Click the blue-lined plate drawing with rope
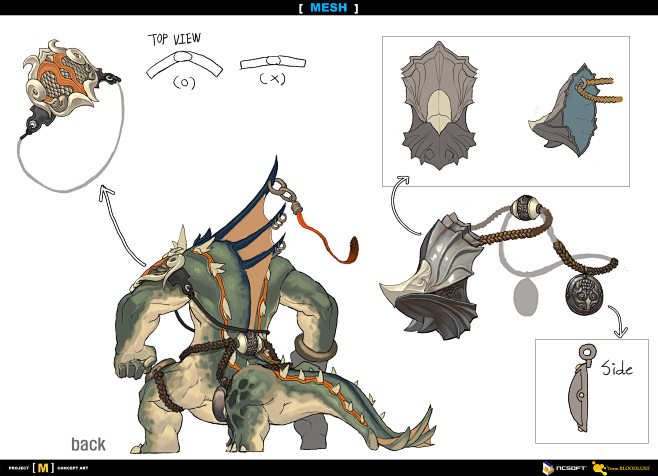Image resolution: width=658 pixels, height=476 pixels. click(575, 110)
